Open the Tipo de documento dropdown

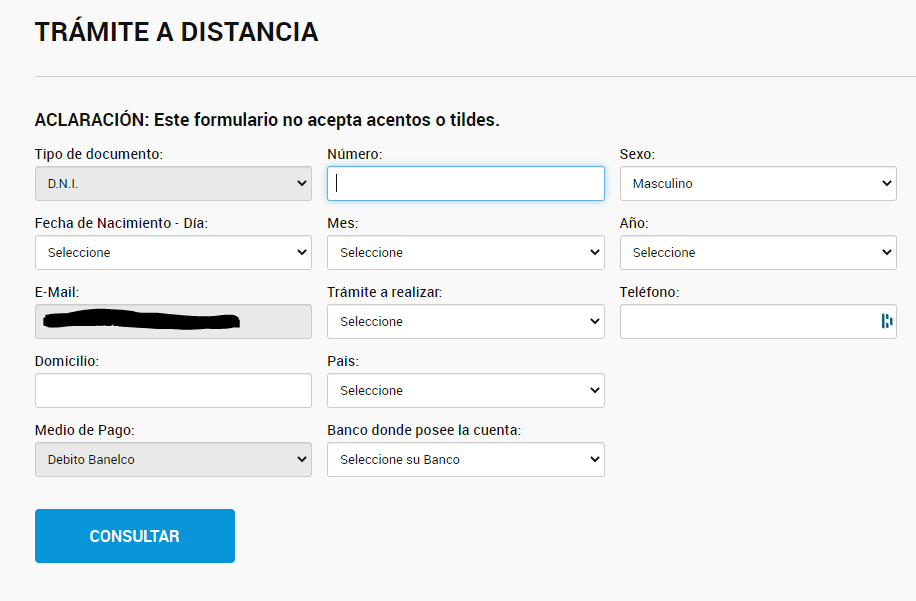[x=173, y=183]
